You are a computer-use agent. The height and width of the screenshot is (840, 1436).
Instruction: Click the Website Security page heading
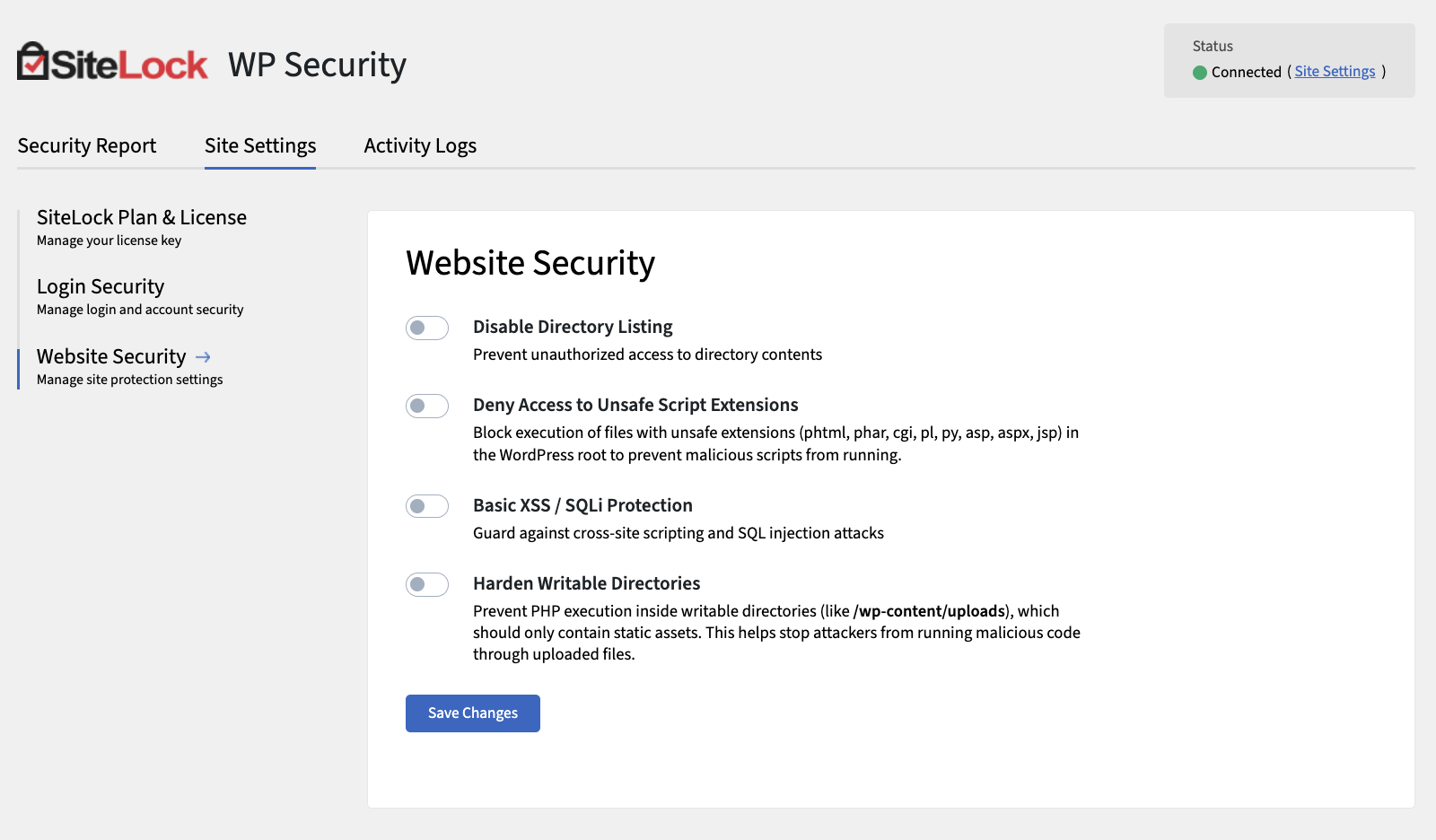530,264
